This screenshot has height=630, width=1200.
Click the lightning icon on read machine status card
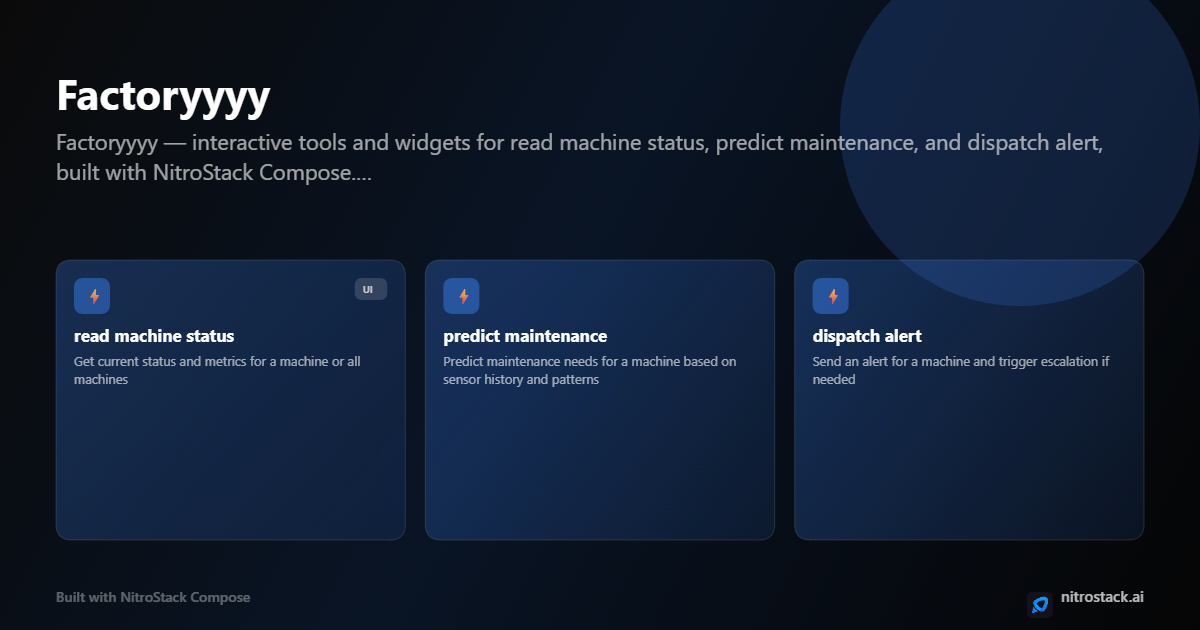pyautogui.click(x=92, y=296)
